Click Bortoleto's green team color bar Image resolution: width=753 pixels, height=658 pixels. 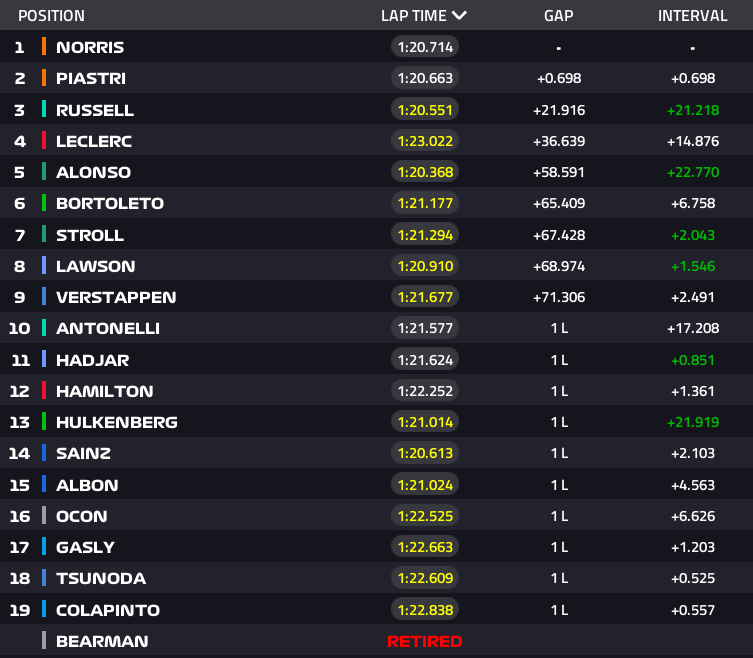click(44, 203)
